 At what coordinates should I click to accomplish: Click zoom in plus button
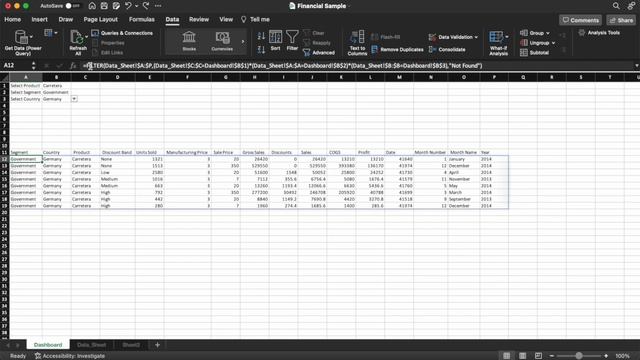click(x=606, y=356)
